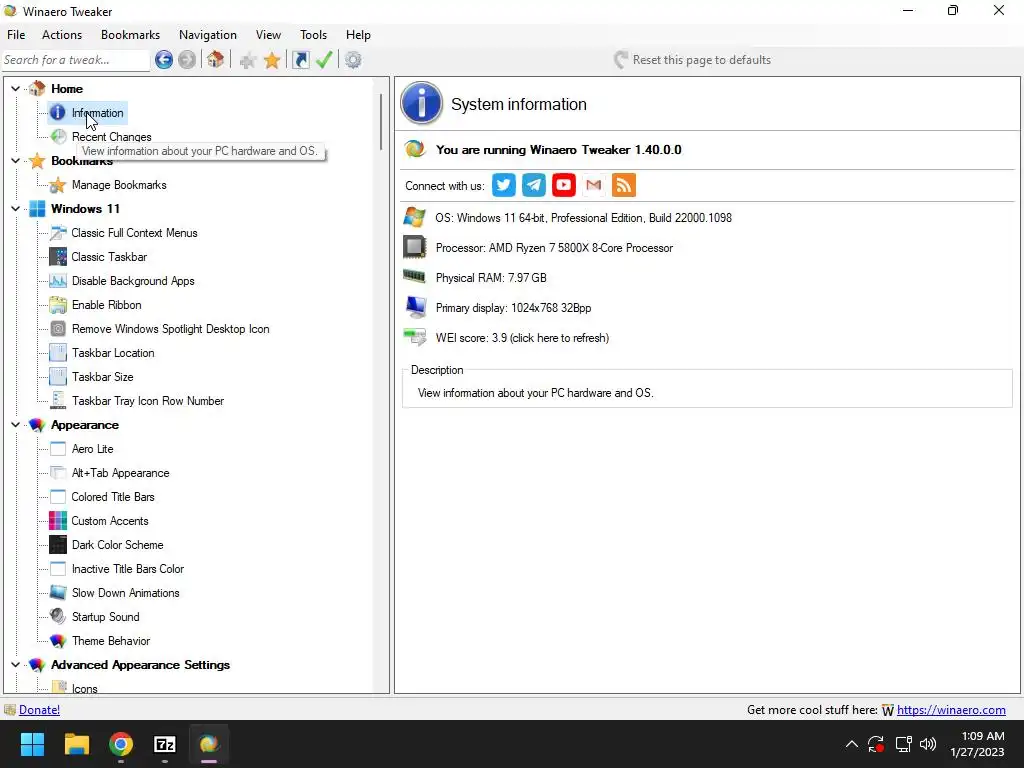The width and height of the screenshot is (1024, 768).
Task: Click the Processor: AMD Ryzen 7 5800X line
Action: point(554,248)
